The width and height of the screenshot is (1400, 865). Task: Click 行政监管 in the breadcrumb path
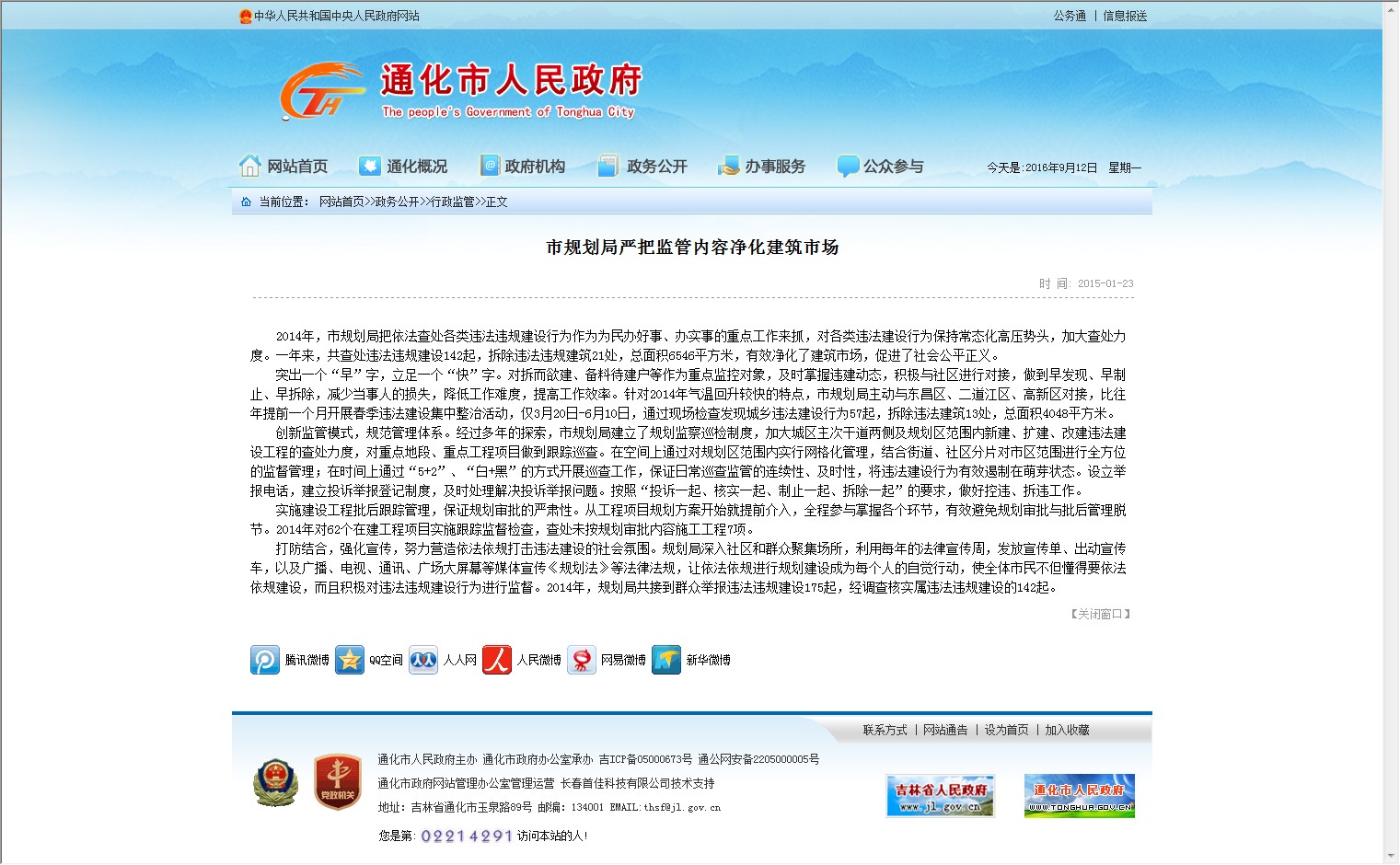pos(453,202)
